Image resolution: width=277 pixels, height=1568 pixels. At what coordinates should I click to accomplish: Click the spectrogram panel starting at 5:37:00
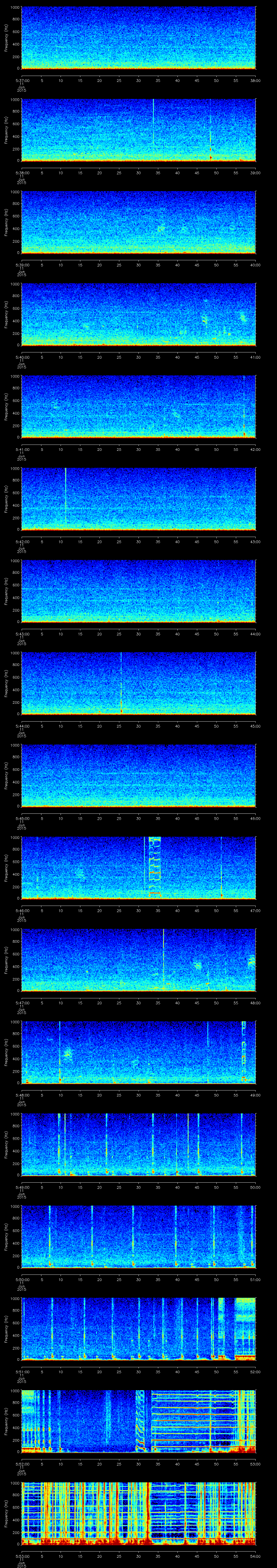pos(138,38)
